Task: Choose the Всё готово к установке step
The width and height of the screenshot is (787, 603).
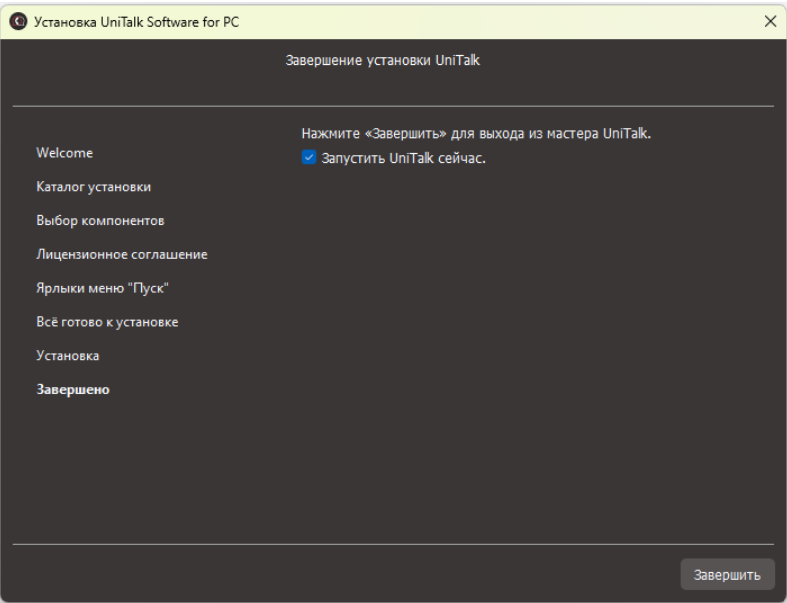Action: pos(107,322)
